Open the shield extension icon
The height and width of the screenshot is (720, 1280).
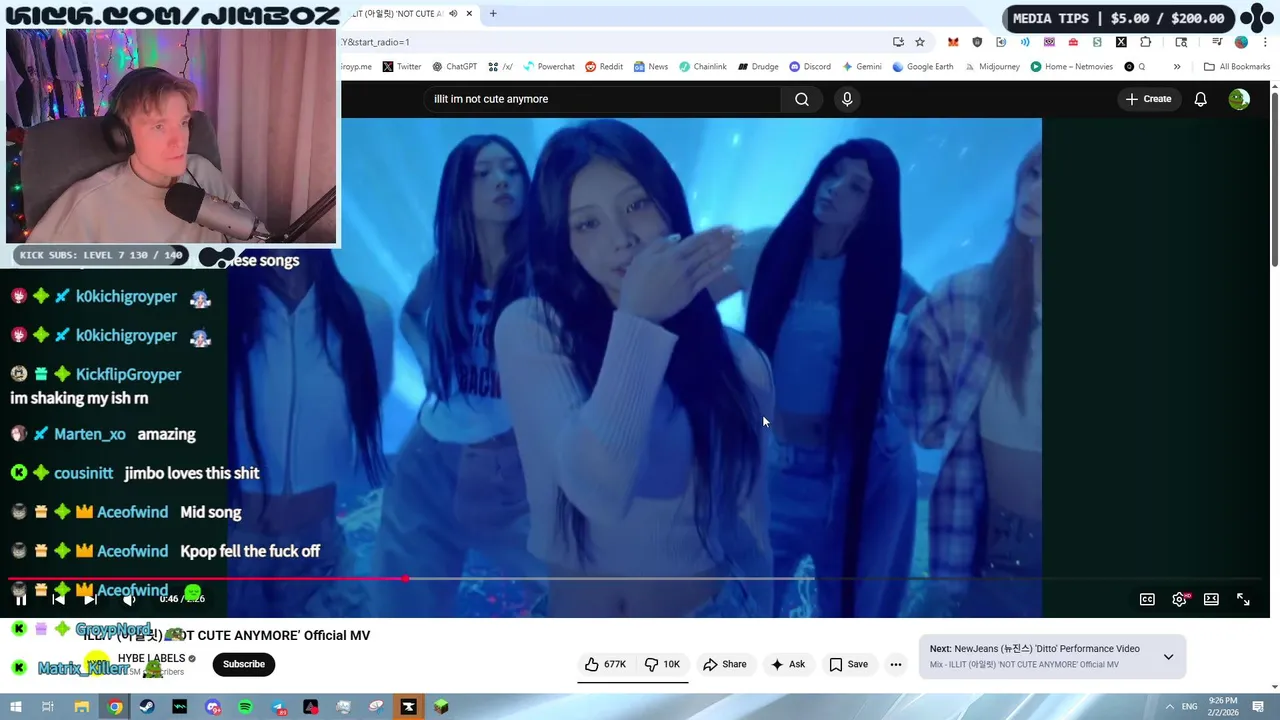pyautogui.click(x=977, y=42)
